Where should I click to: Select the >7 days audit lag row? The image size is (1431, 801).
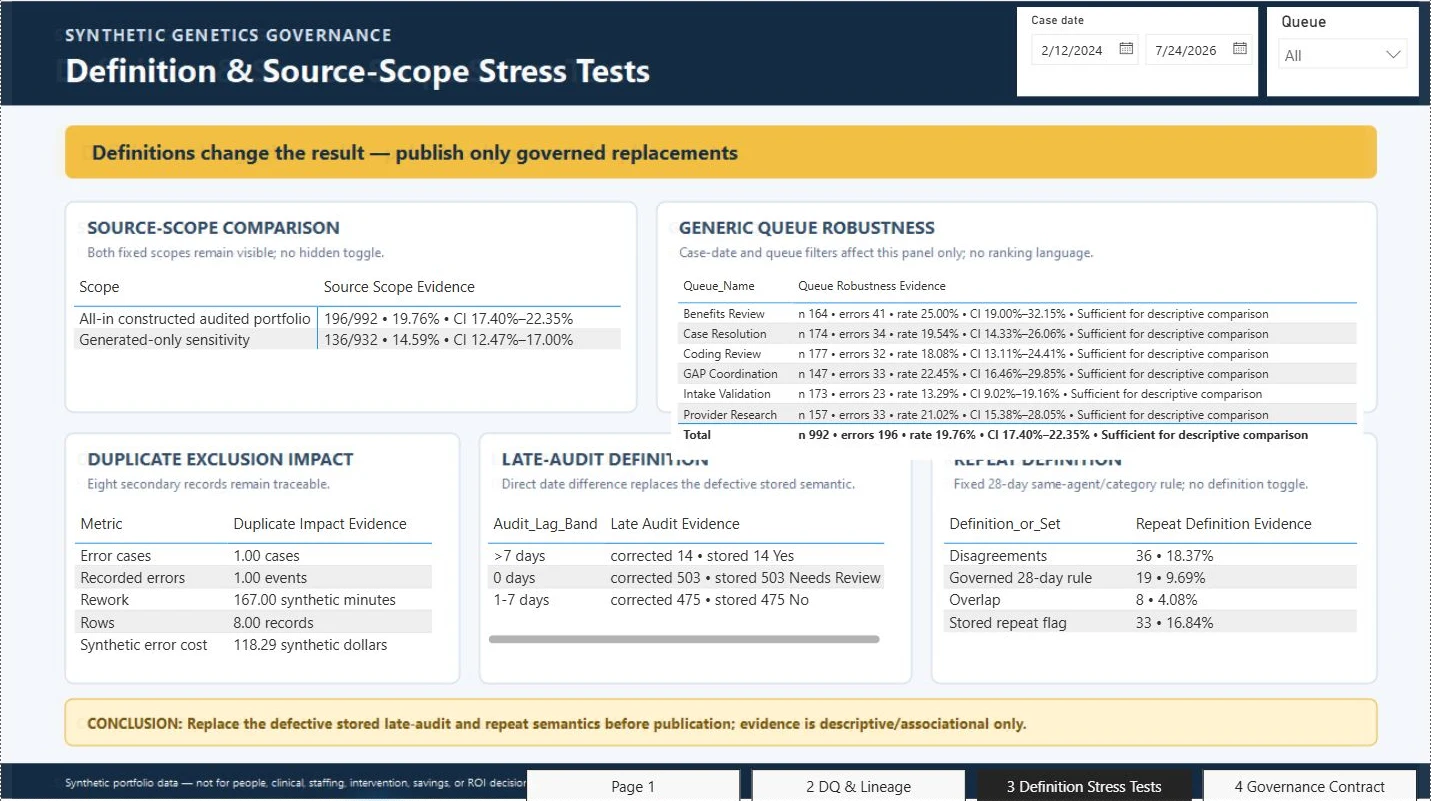tap(687, 556)
